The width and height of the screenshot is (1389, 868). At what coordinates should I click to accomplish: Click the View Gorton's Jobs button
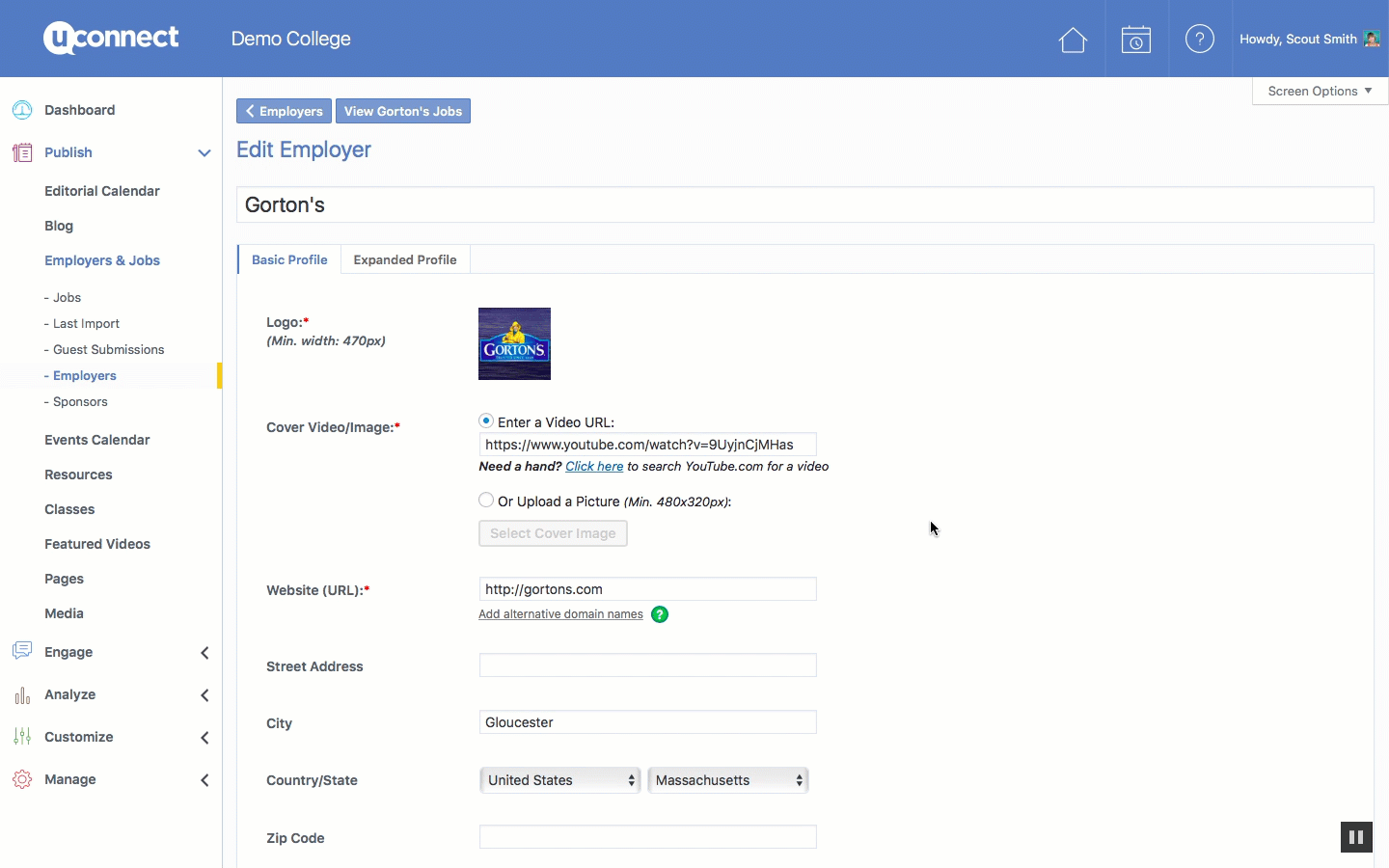(403, 111)
